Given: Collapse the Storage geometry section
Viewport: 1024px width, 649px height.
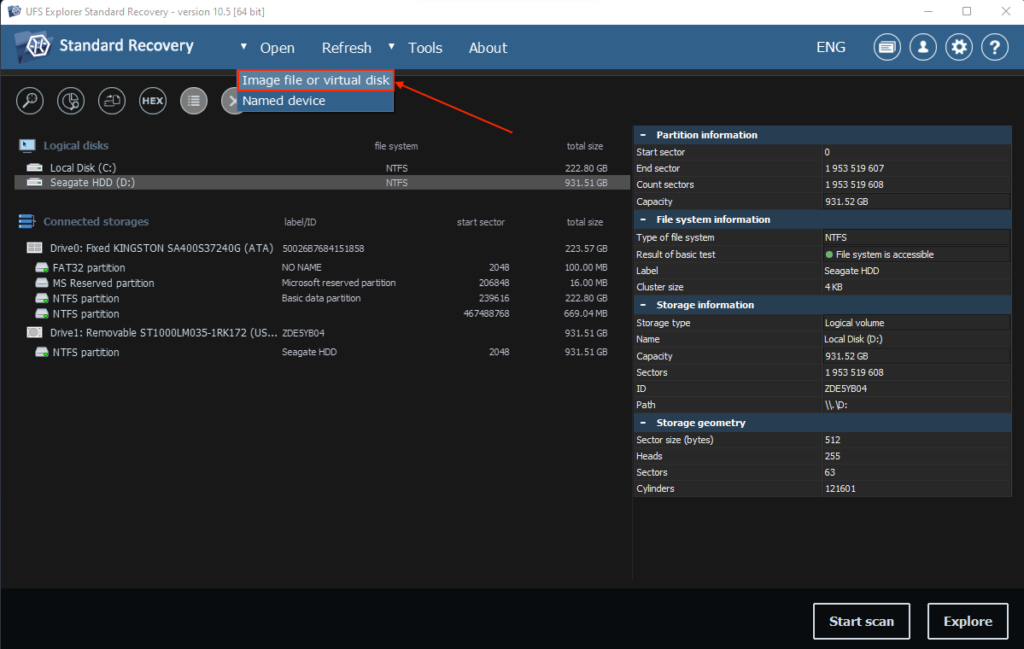Looking at the screenshot, I should 643,422.
